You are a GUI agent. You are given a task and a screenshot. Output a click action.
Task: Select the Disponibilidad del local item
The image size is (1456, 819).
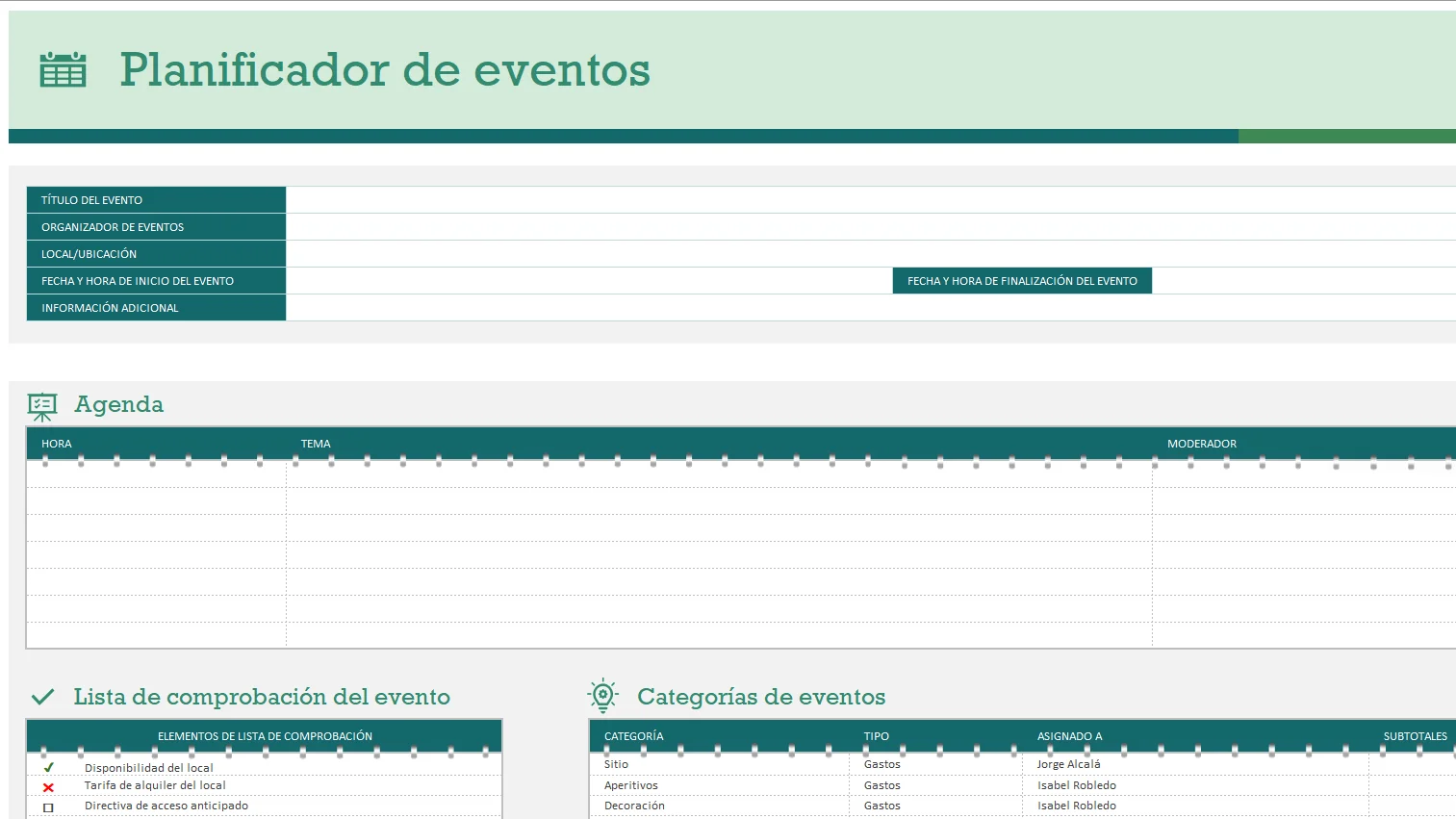[x=149, y=768]
